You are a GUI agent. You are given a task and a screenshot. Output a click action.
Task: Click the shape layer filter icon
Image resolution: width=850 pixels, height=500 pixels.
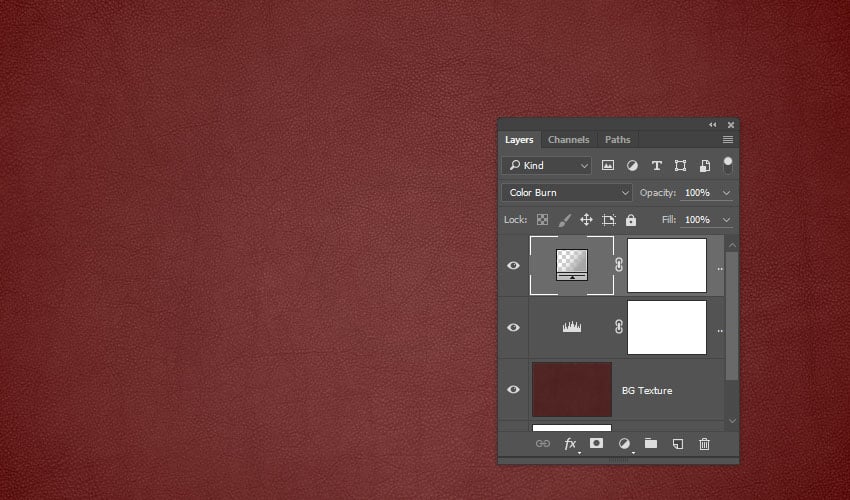(x=680, y=165)
